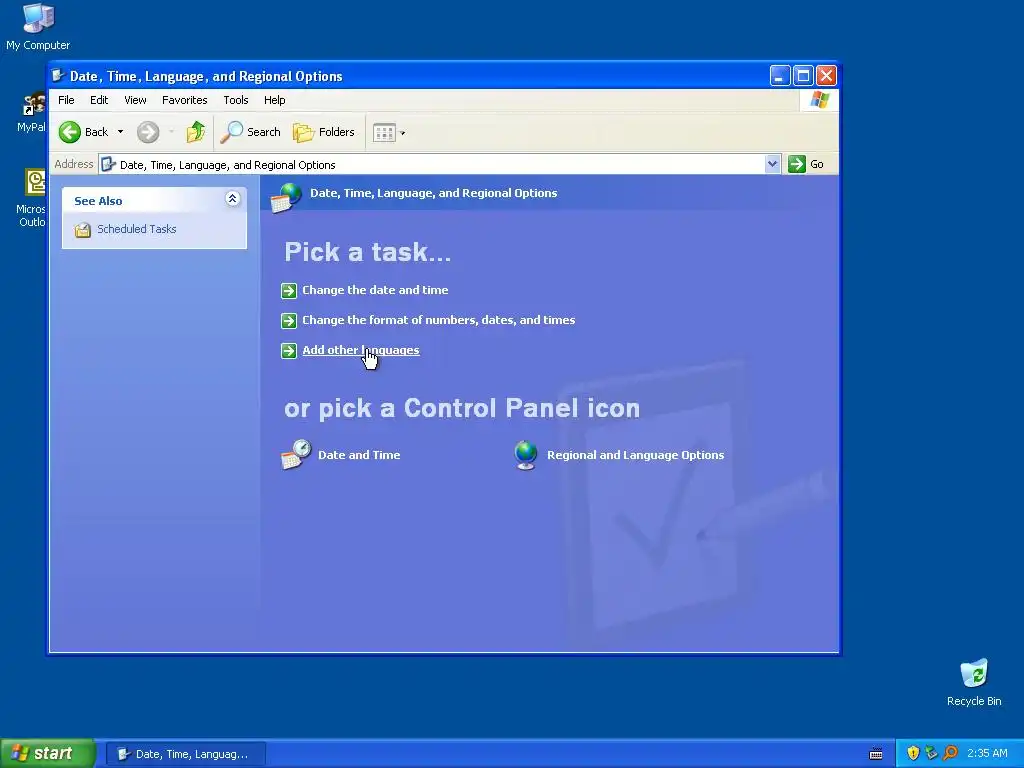The image size is (1024, 768).
Task: Open Search magnifier in toolbar
Action: pyautogui.click(x=250, y=133)
